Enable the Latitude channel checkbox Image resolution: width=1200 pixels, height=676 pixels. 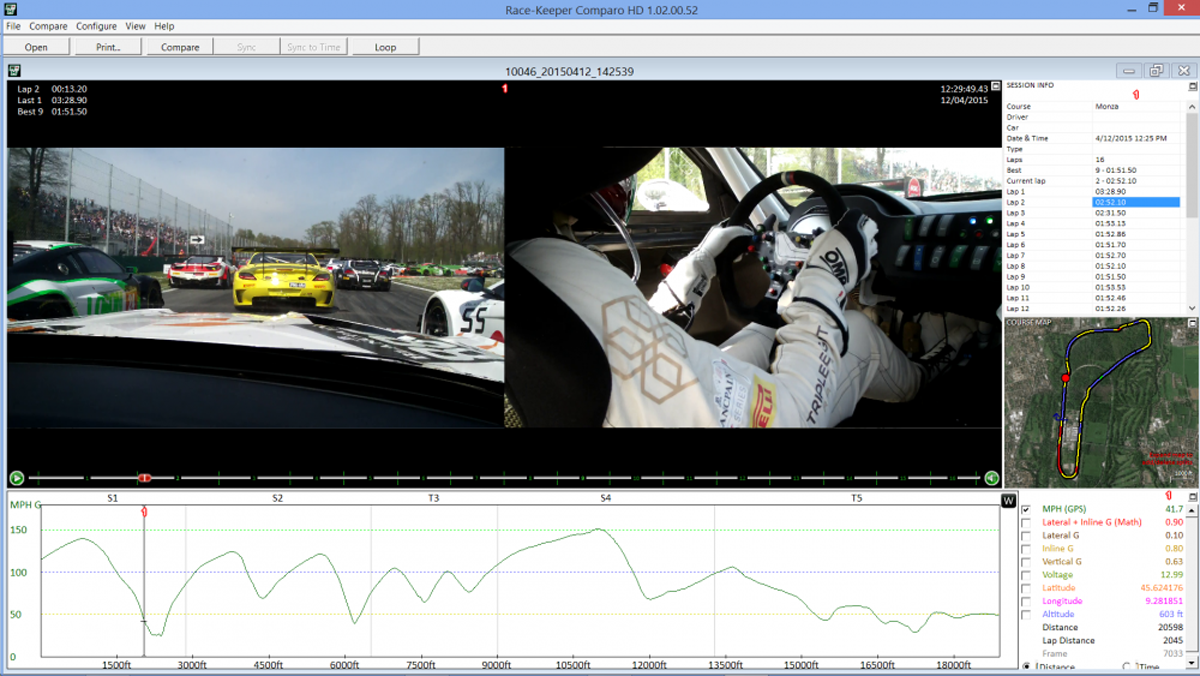[1026, 588]
